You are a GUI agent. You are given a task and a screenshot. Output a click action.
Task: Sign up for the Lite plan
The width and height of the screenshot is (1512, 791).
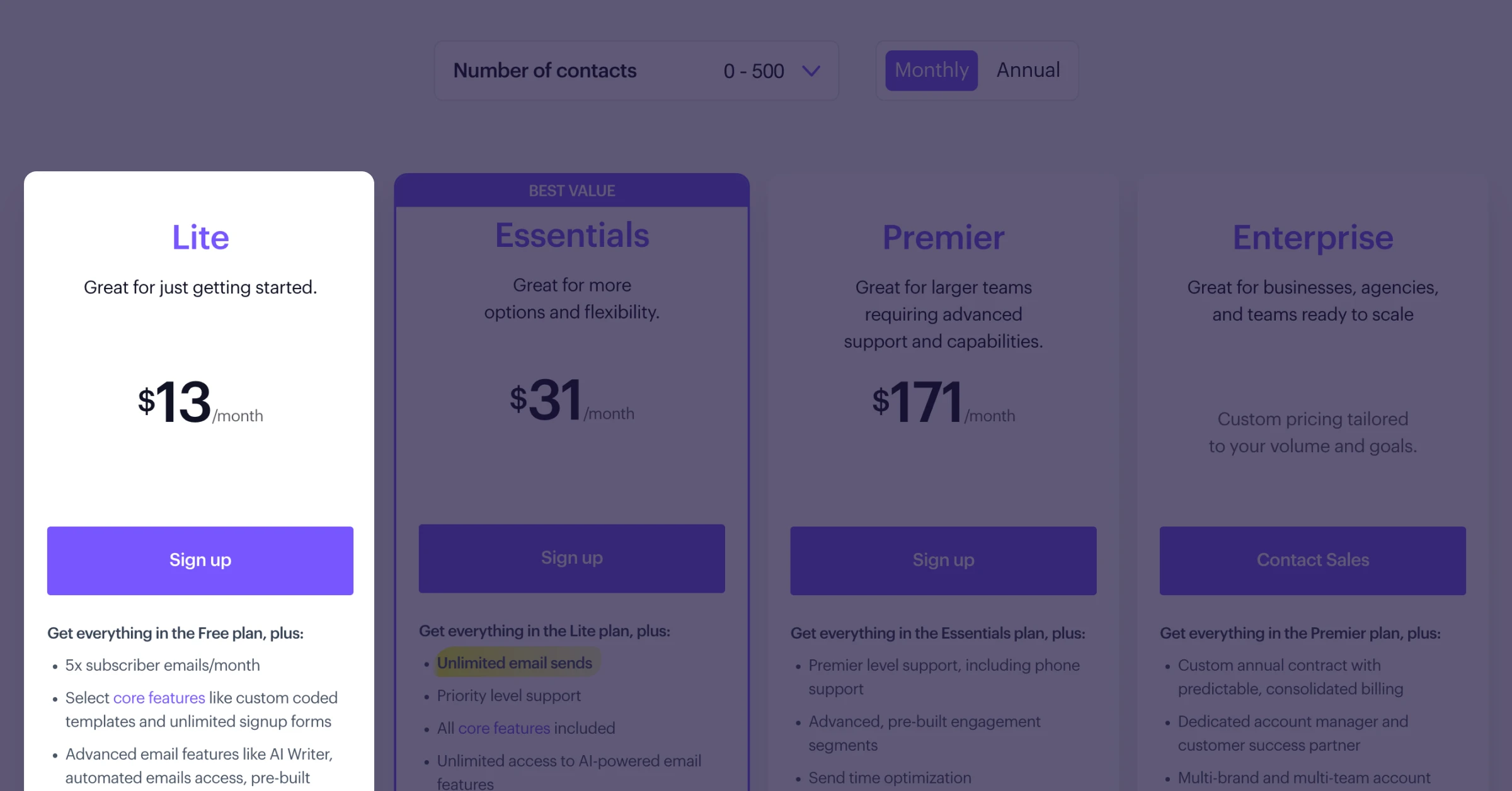[x=200, y=560]
